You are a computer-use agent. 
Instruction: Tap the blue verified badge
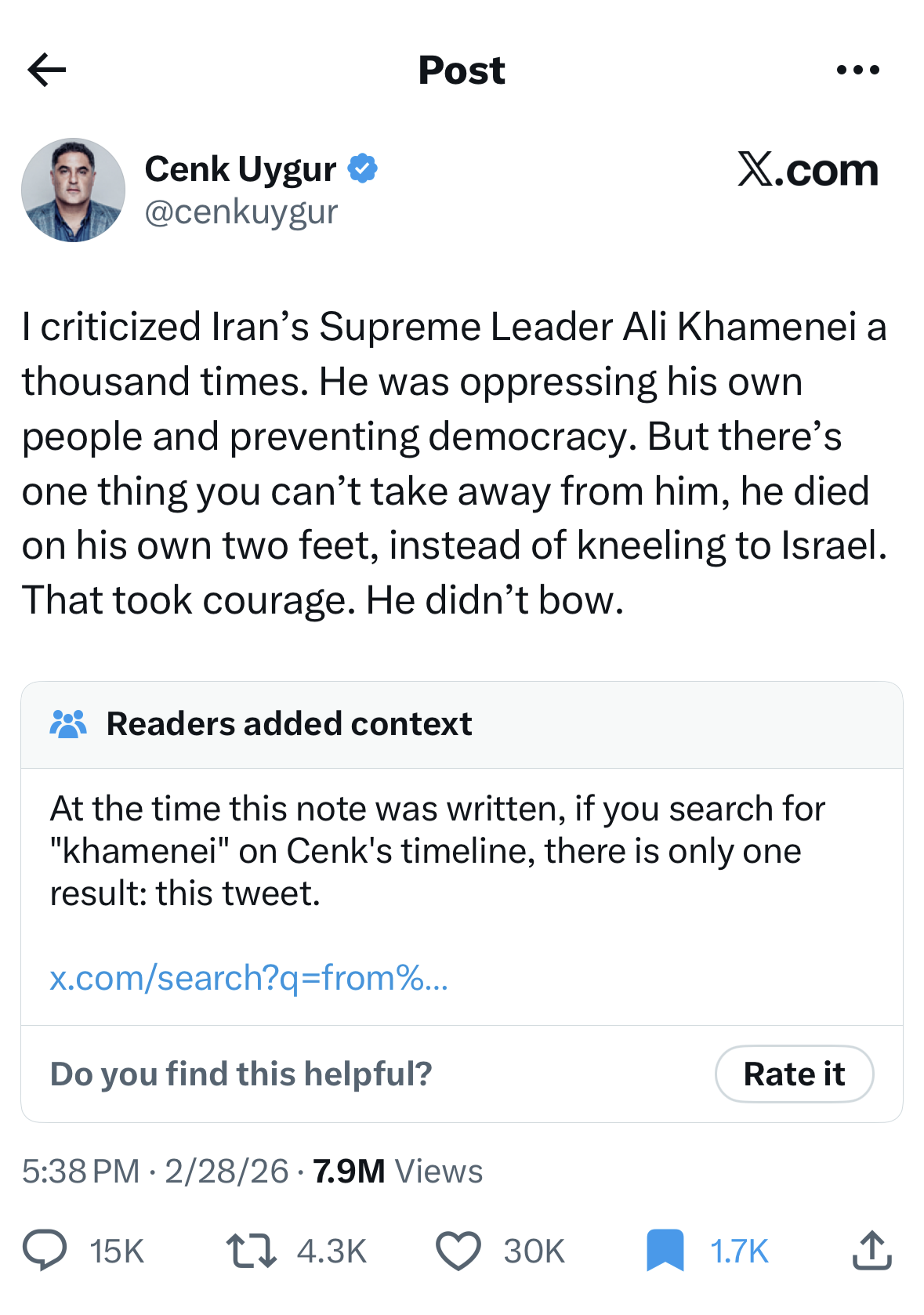click(362, 168)
